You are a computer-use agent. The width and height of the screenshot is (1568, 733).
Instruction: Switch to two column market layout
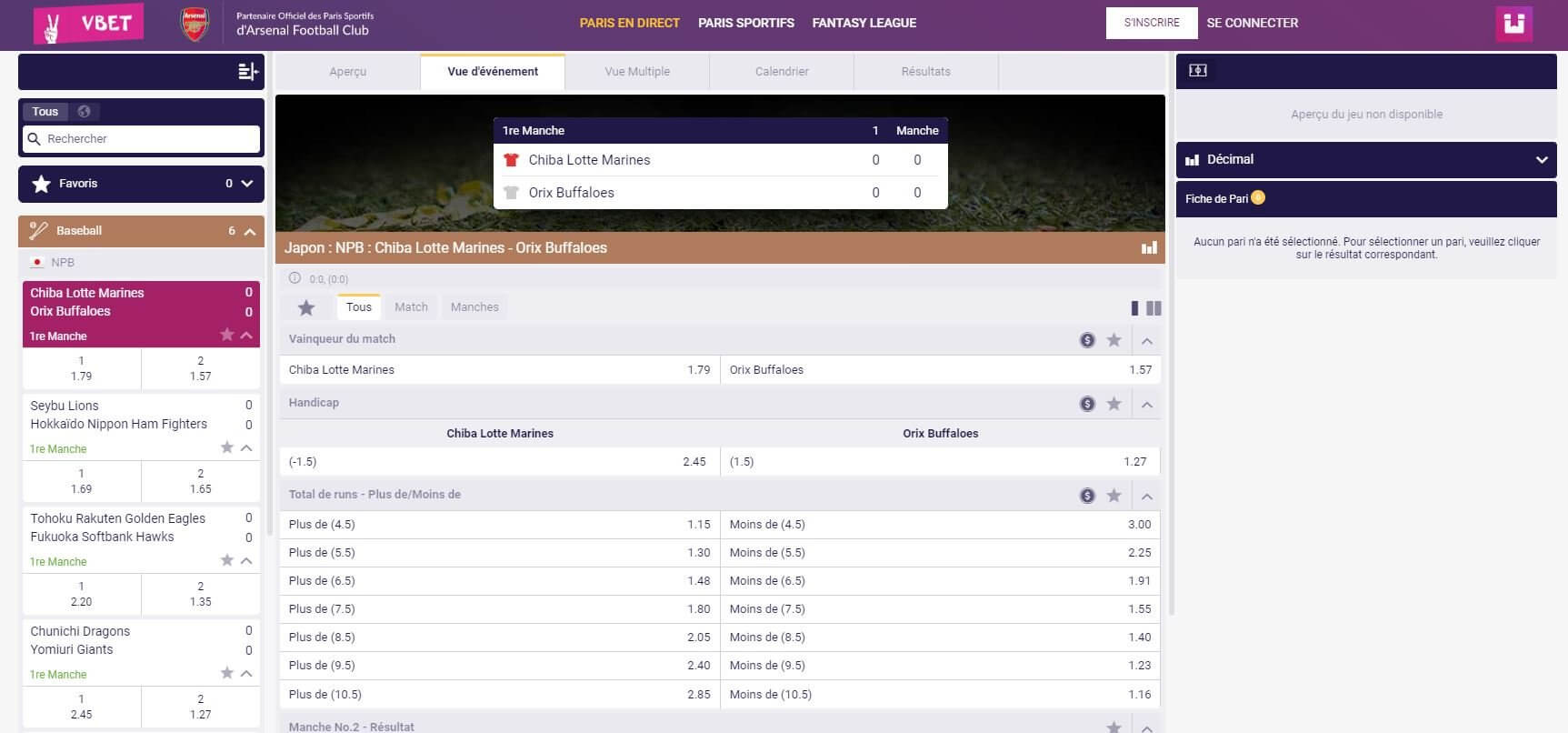[x=1154, y=308]
